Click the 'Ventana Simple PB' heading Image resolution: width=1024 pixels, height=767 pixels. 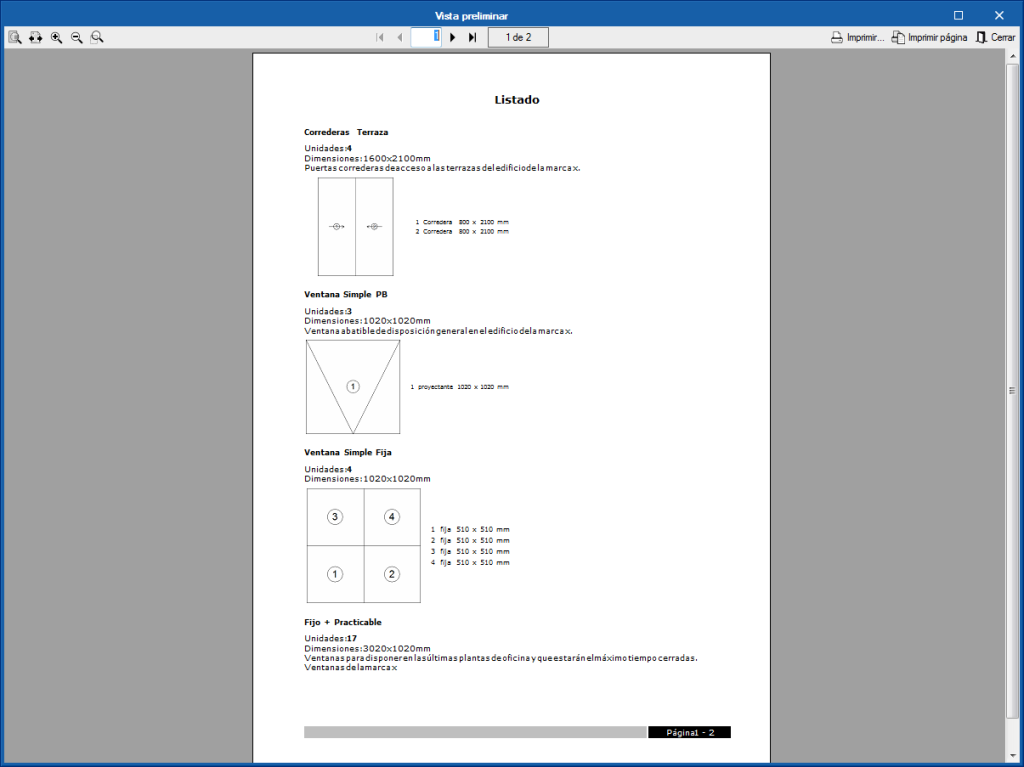pos(345,295)
